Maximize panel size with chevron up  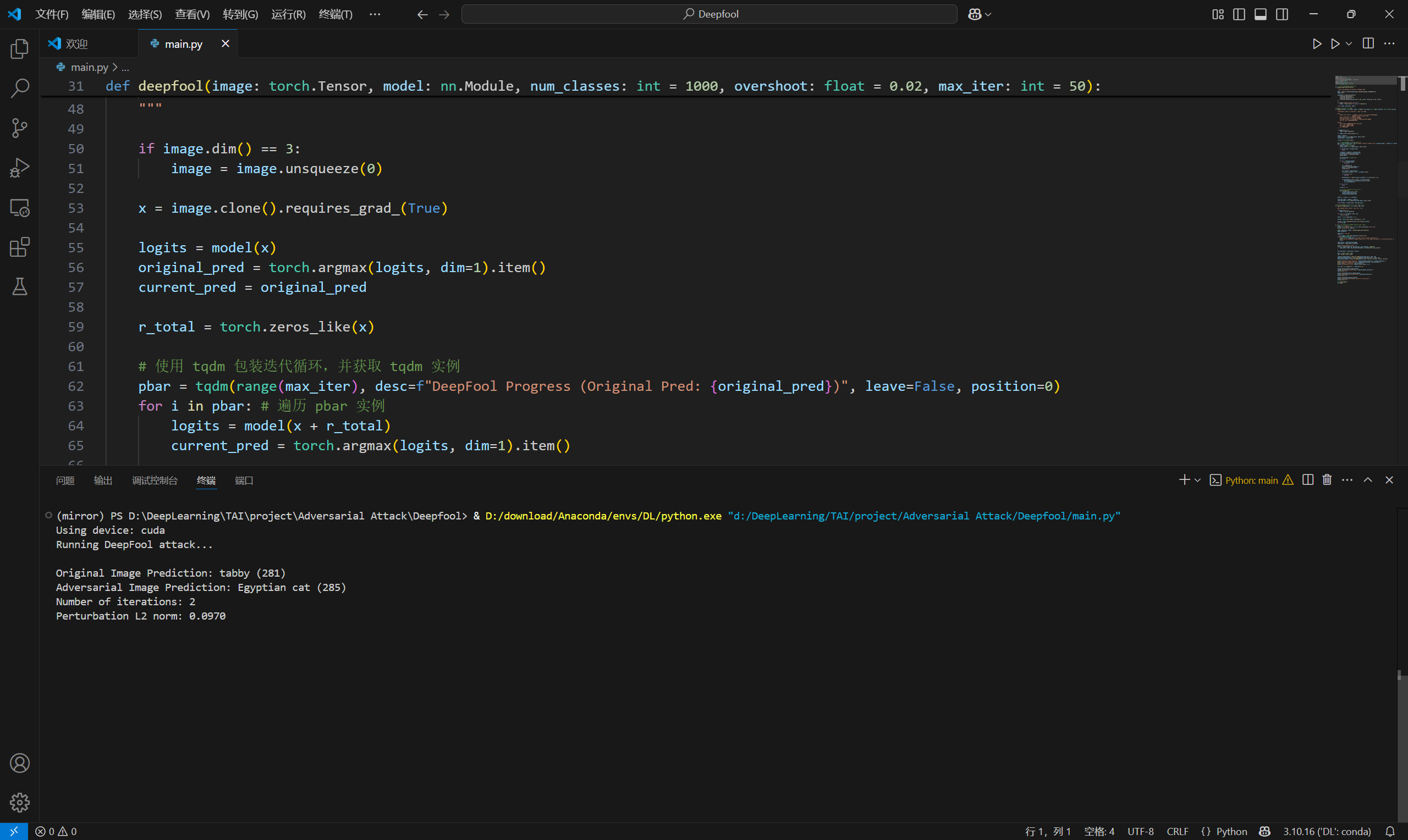[1368, 480]
